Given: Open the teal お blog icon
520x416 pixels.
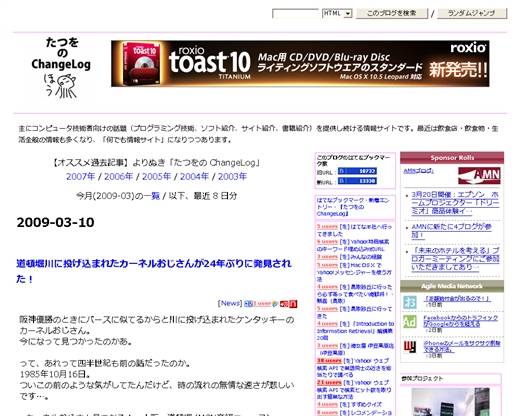Looking at the screenshot, I should click(x=410, y=302).
